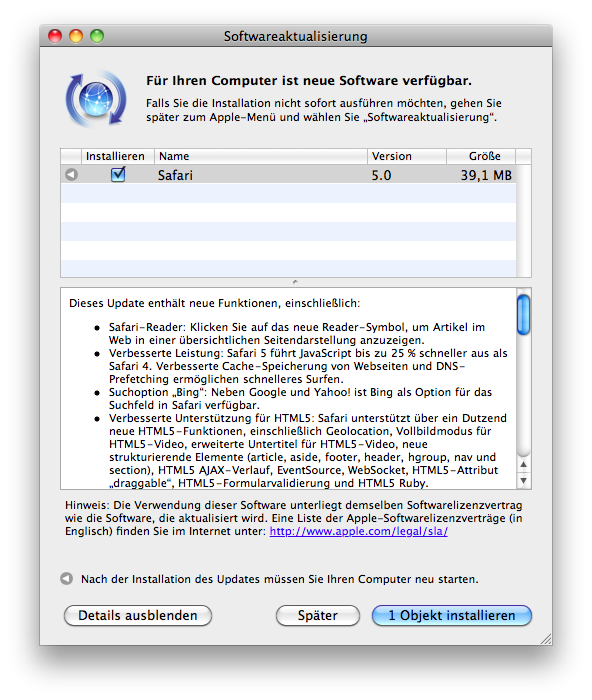
Task: Close the Softwareaktualisierung window
Action: pos(55,36)
